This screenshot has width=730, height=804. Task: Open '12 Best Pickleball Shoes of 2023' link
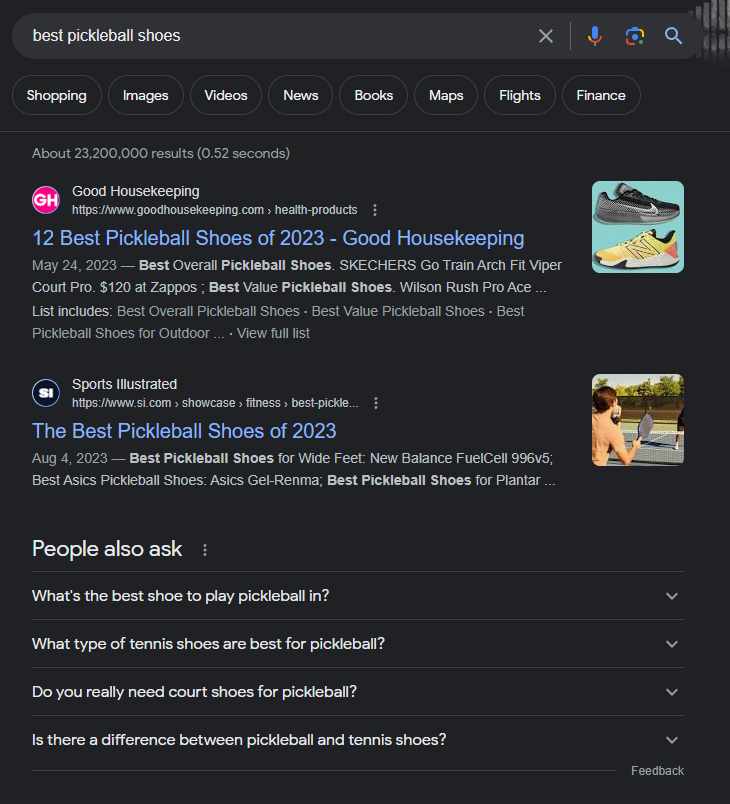pos(278,238)
